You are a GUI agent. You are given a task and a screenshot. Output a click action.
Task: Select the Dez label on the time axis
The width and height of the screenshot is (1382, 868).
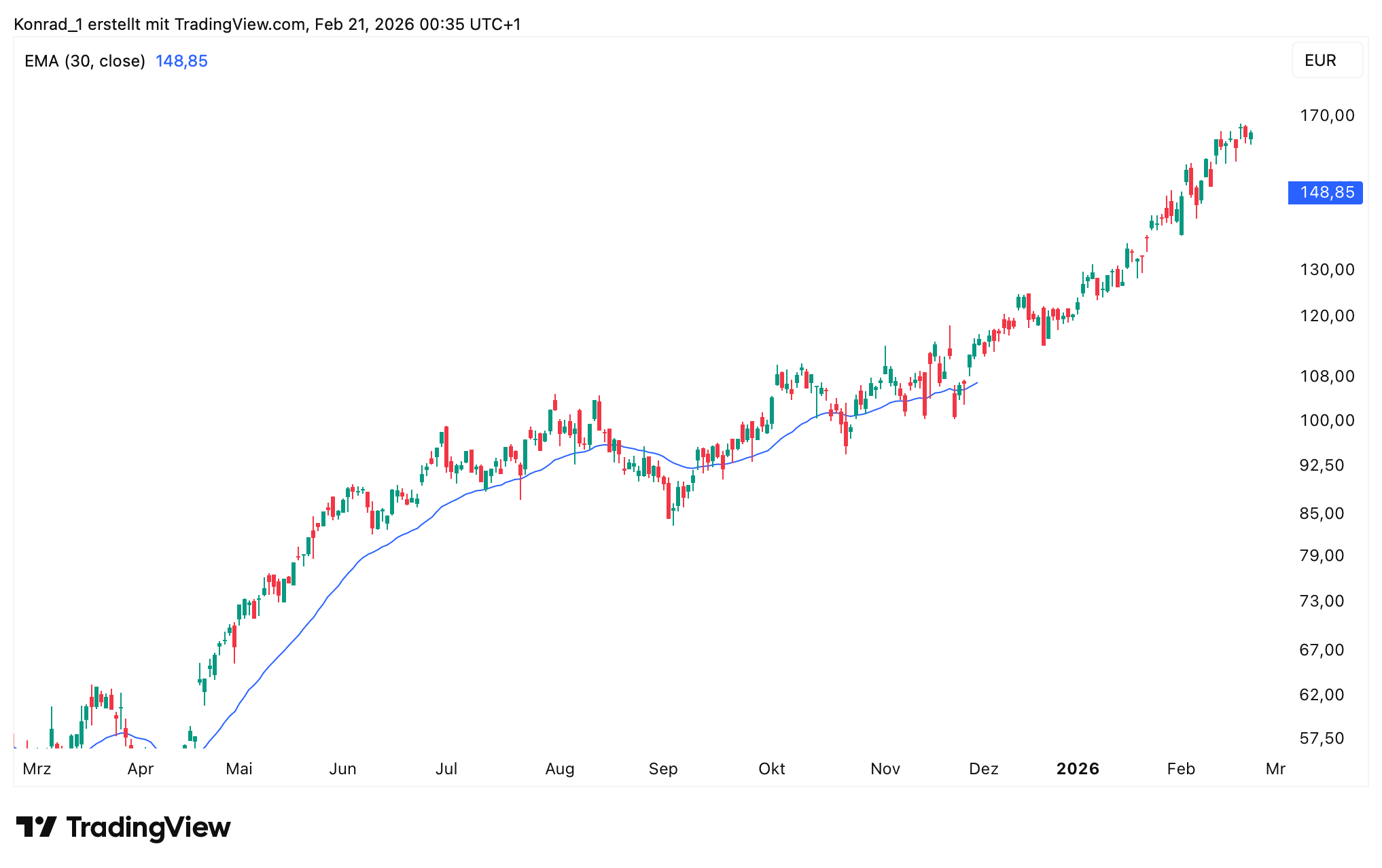(983, 769)
